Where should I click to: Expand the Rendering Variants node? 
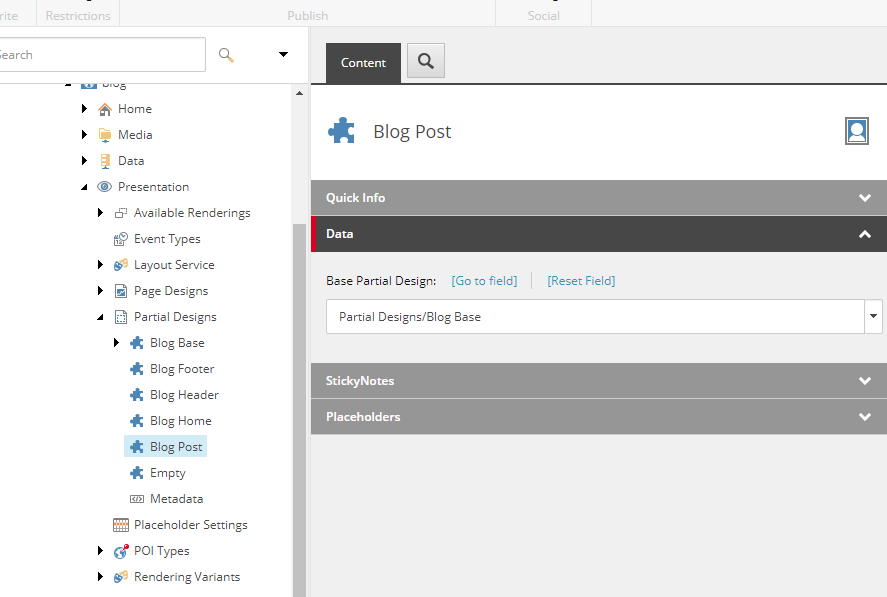coord(100,577)
